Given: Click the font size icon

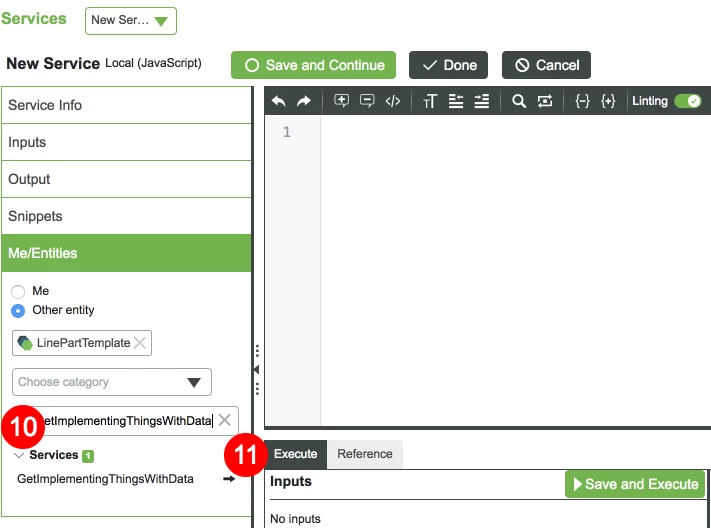Looking at the screenshot, I should pos(430,101).
